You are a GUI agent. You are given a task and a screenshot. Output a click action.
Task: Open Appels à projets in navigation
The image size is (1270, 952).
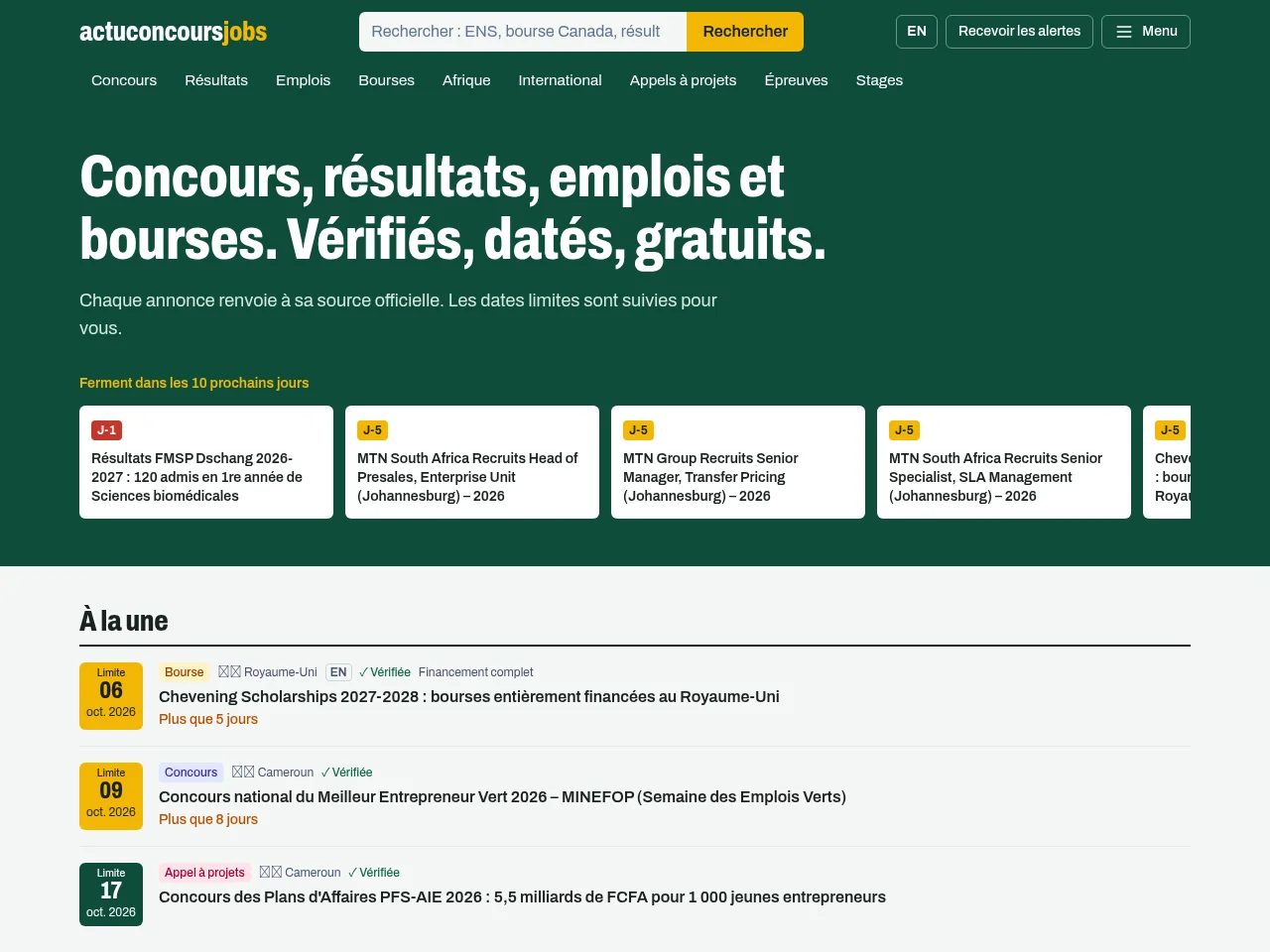pyautogui.click(x=683, y=80)
